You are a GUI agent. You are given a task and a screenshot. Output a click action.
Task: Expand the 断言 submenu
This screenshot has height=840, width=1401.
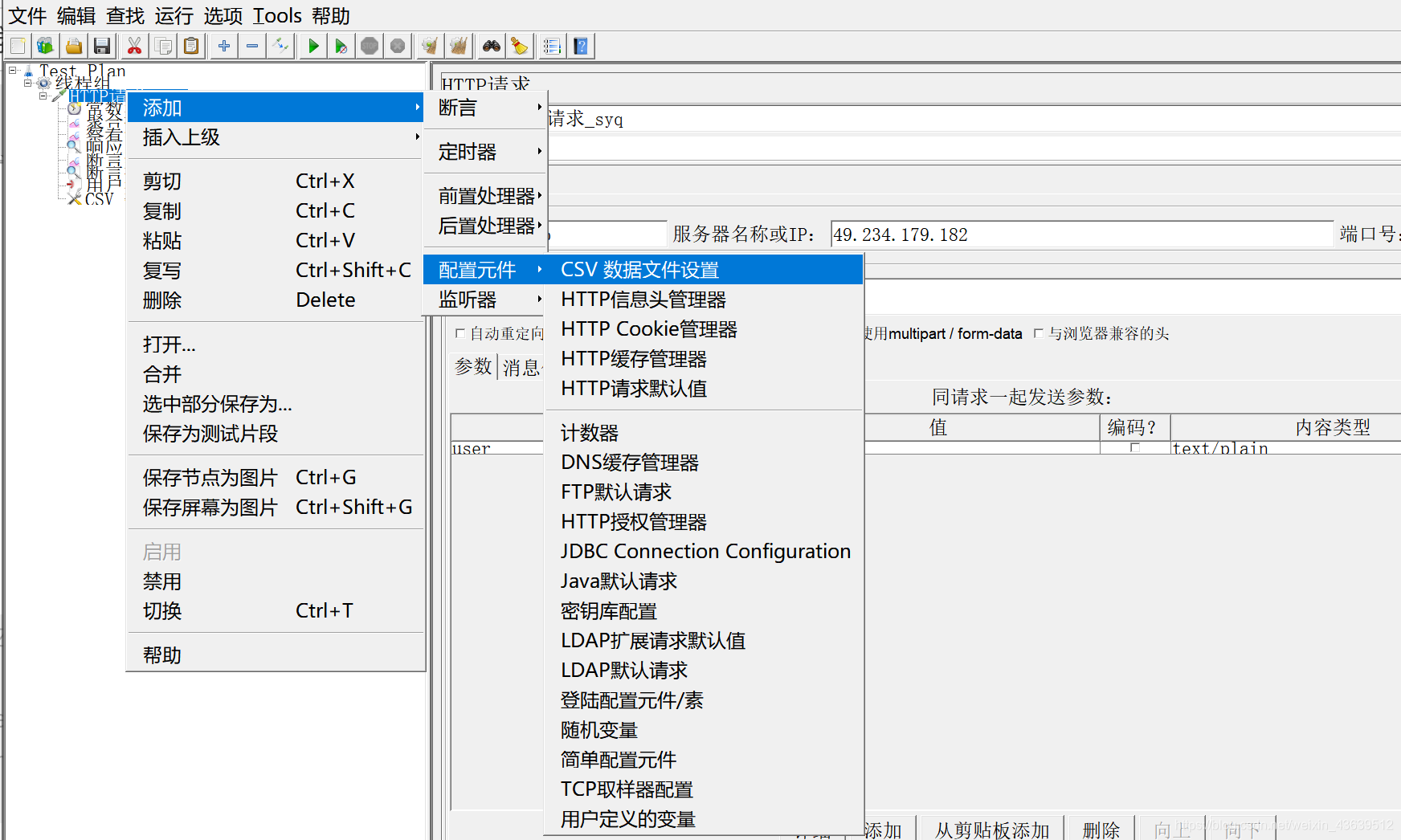[485, 108]
